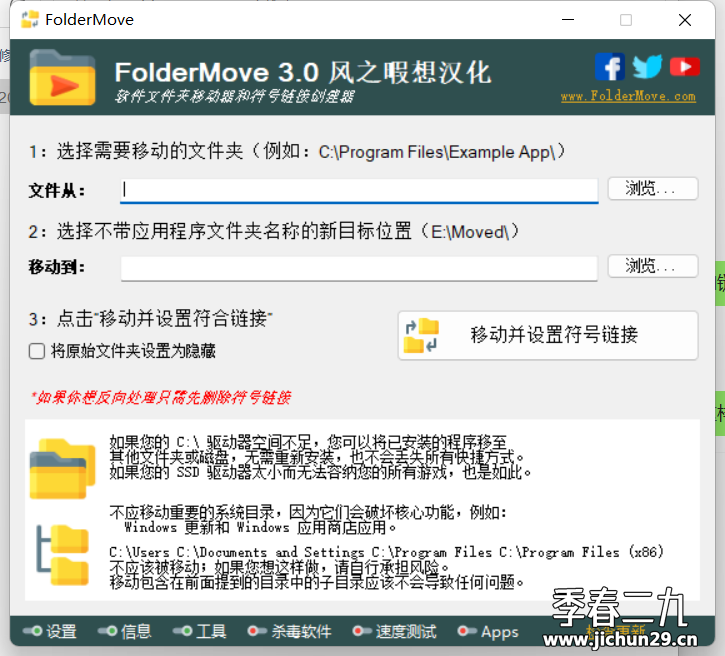Click the green dot icon beside 设置
The width and height of the screenshot is (725, 656).
pos(32,631)
